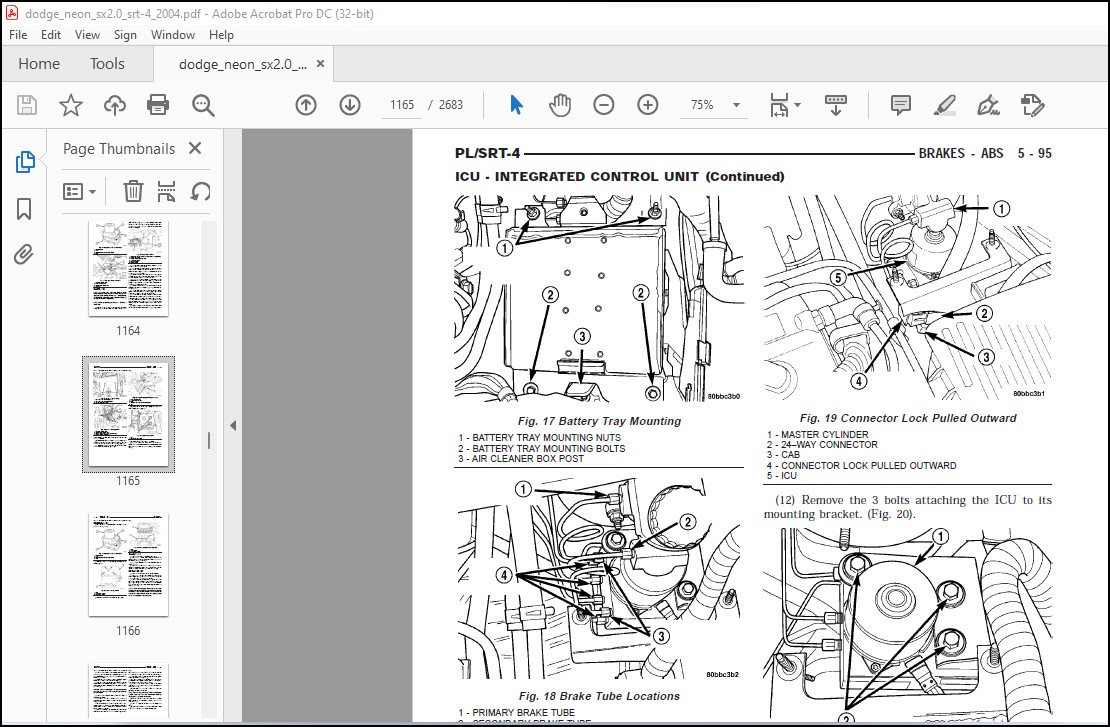Select page 1164 thumbnail
This screenshot has height=727, width=1110.
click(128, 267)
